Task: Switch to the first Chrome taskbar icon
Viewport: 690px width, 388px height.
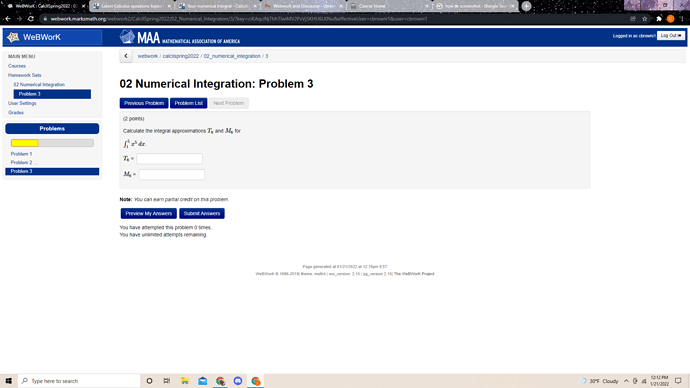Action: [x=220, y=381]
